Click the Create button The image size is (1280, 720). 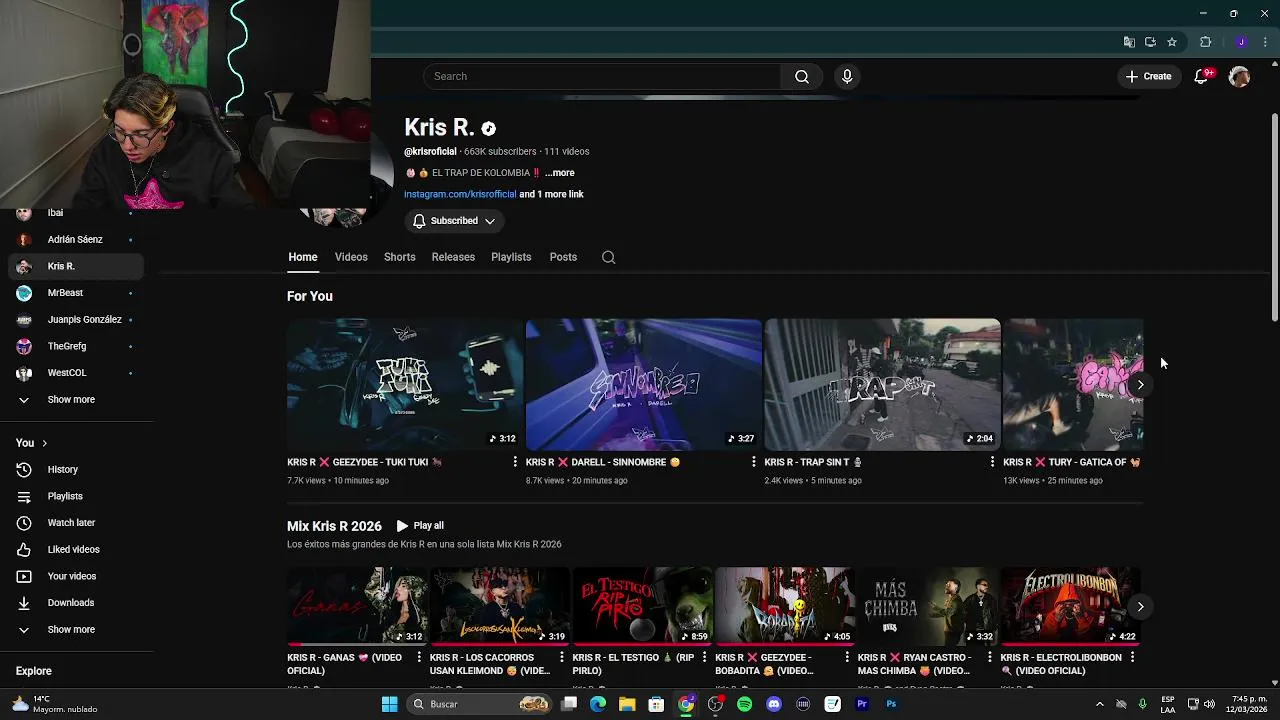click(1148, 76)
